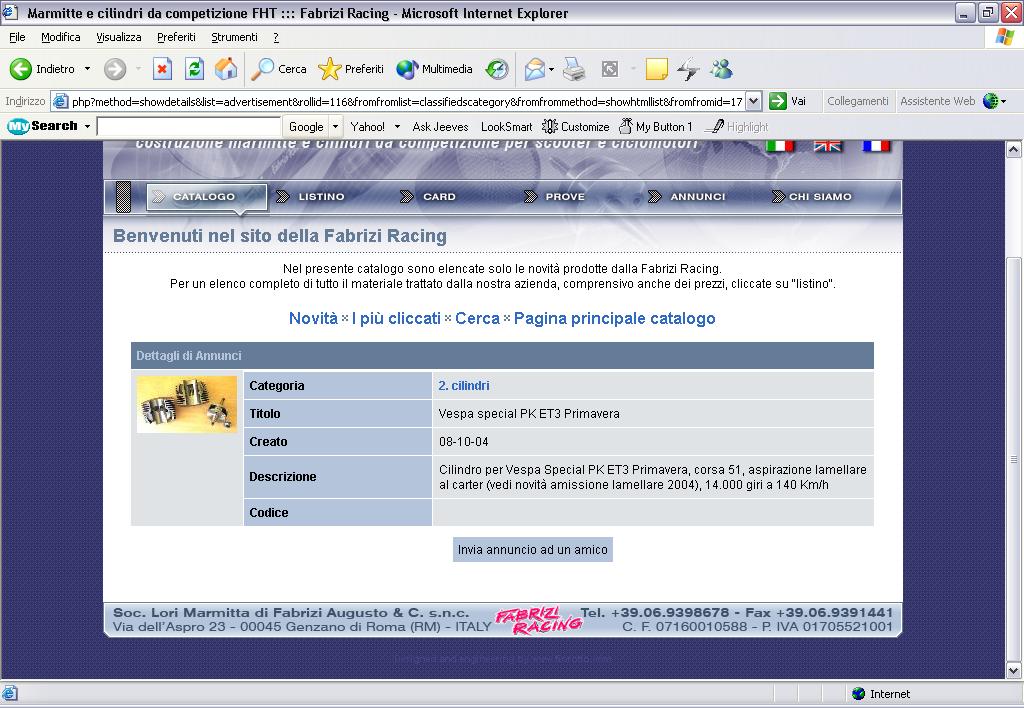
Task: Expand the Google search engine dropdown
Action: tap(335, 126)
